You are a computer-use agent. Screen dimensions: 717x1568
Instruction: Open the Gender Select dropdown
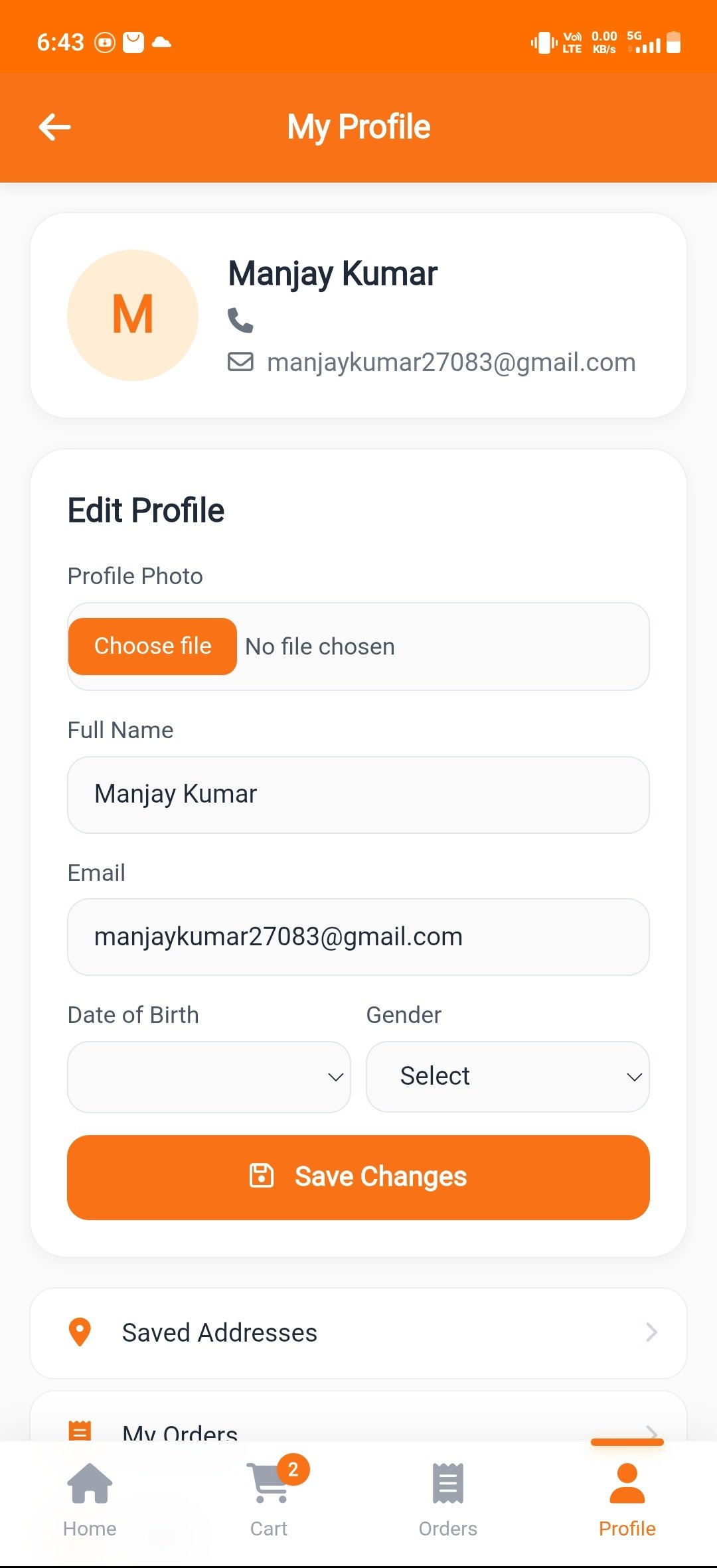pos(508,1077)
